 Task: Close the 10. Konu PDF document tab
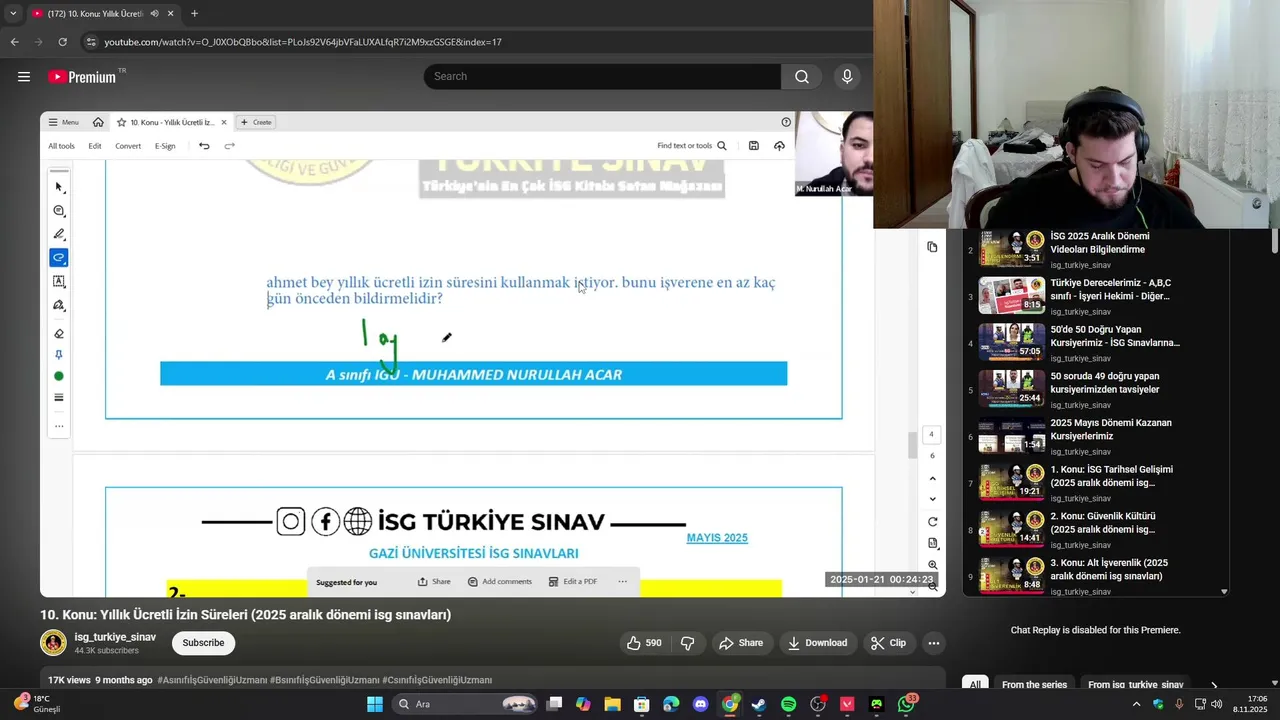224,122
